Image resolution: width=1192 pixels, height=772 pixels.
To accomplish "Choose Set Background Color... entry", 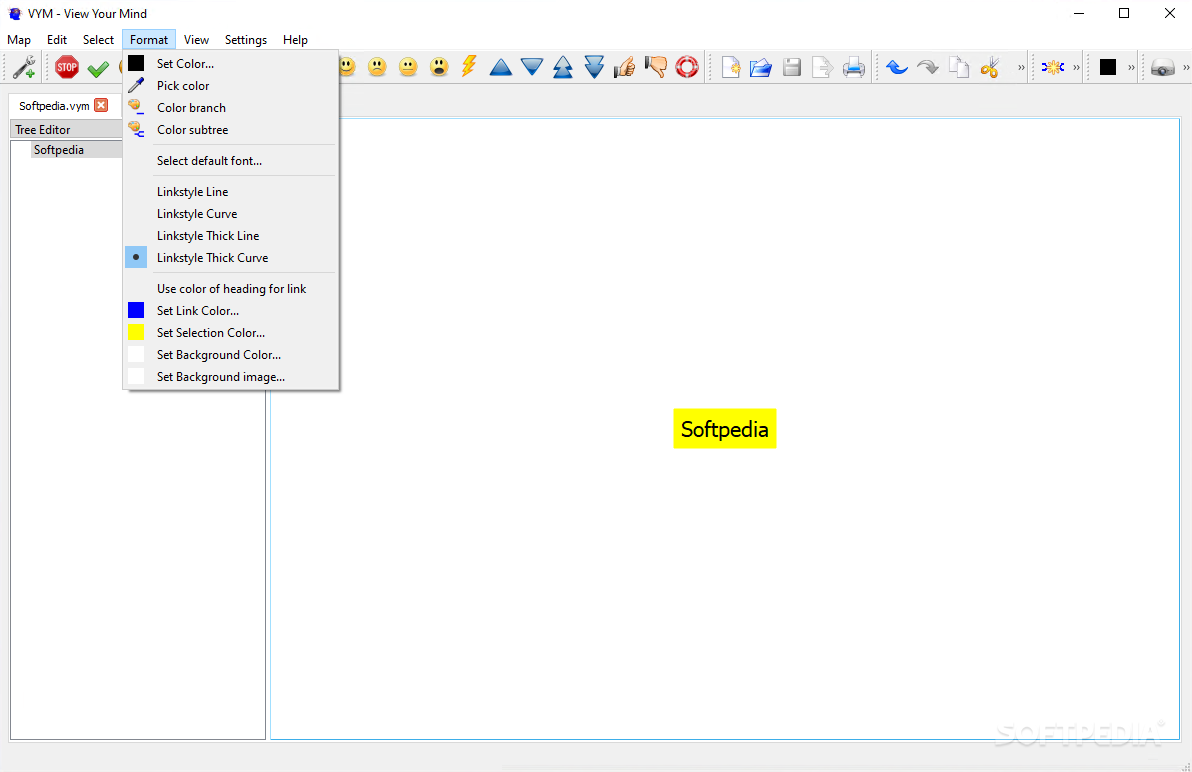I will 230,355.
